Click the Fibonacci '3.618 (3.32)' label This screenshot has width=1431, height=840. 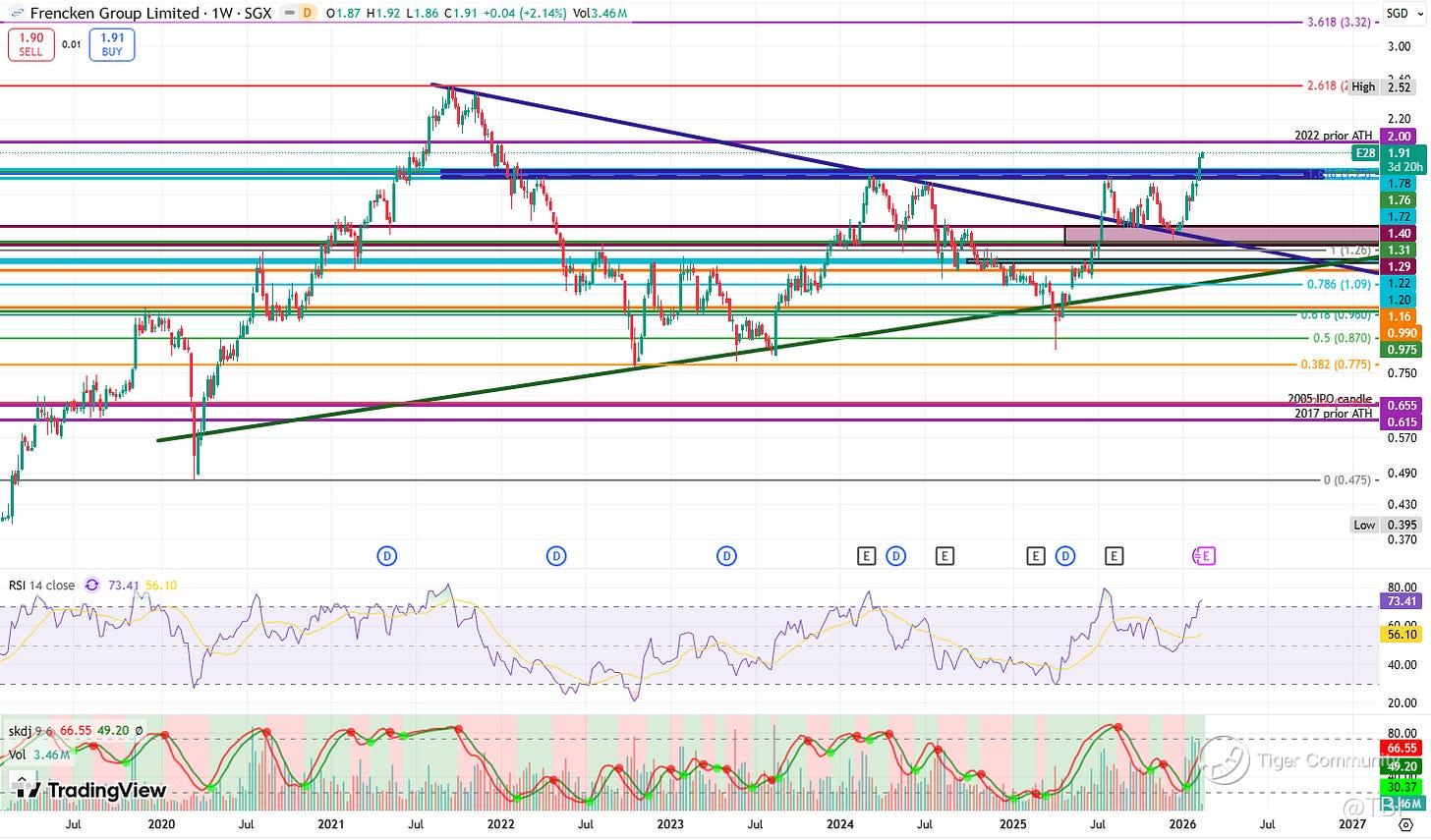(x=1340, y=22)
